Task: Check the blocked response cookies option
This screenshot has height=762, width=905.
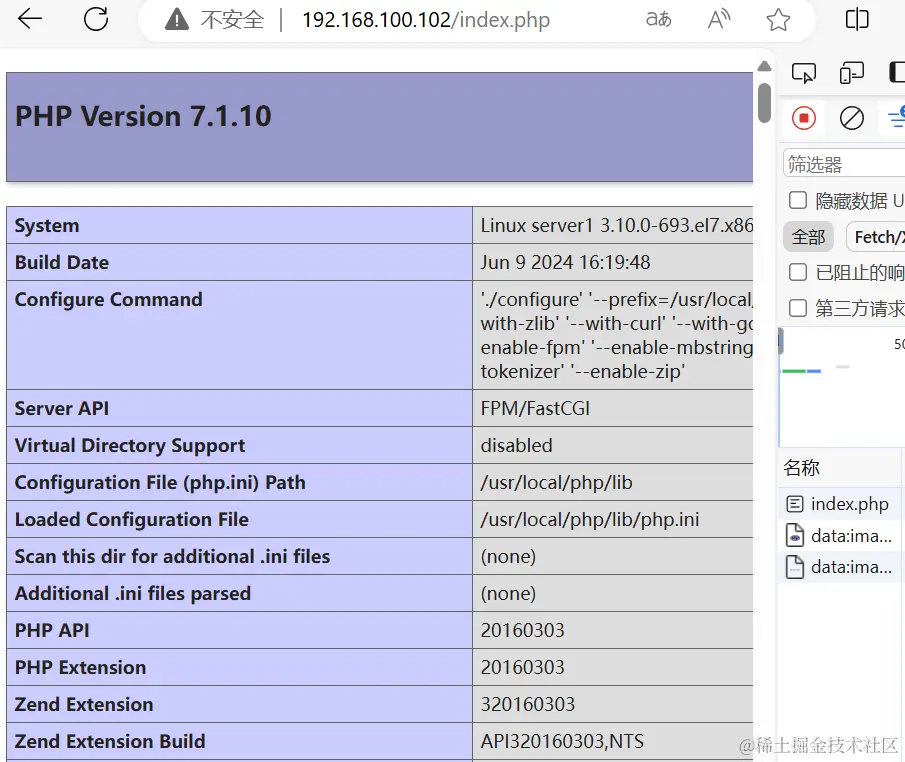Action: pyautogui.click(x=798, y=272)
